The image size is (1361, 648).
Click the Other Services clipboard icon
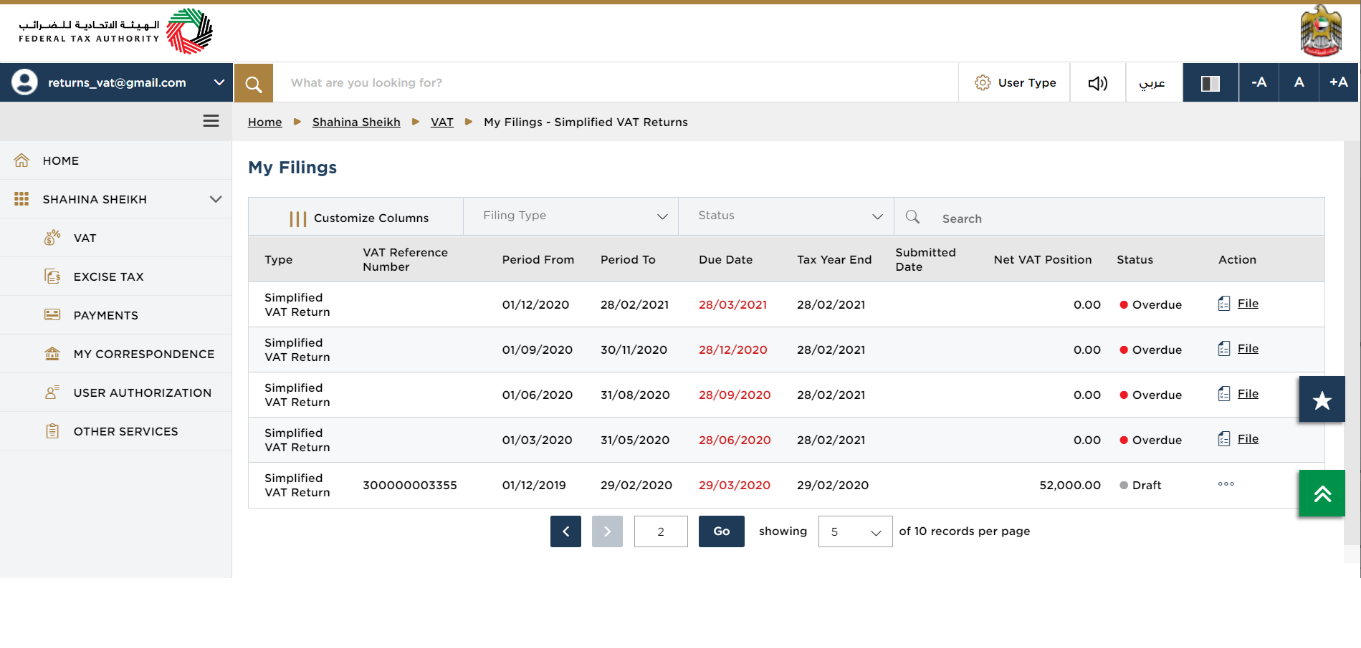(x=52, y=431)
